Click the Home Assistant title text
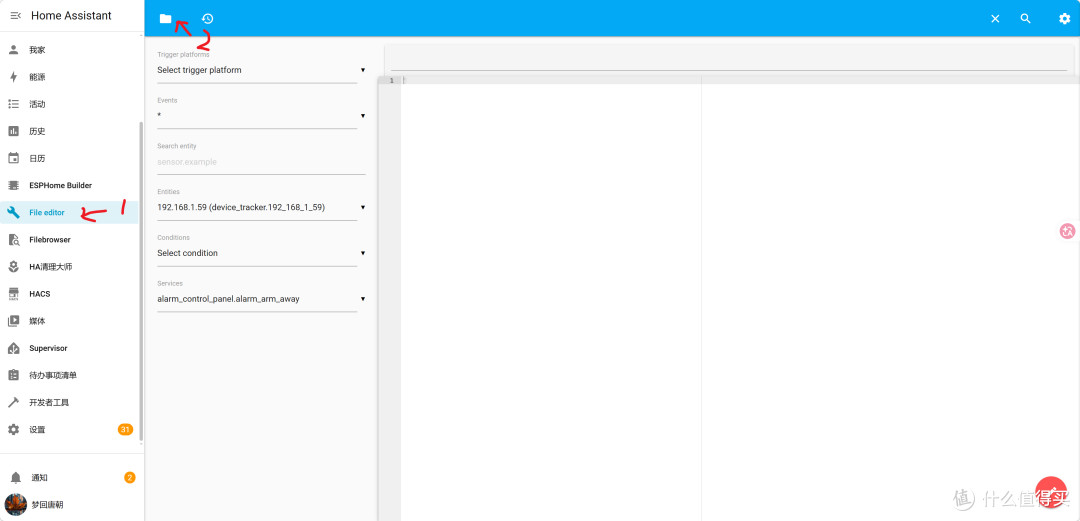Viewport: 1080px width, 521px height. (71, 15)
